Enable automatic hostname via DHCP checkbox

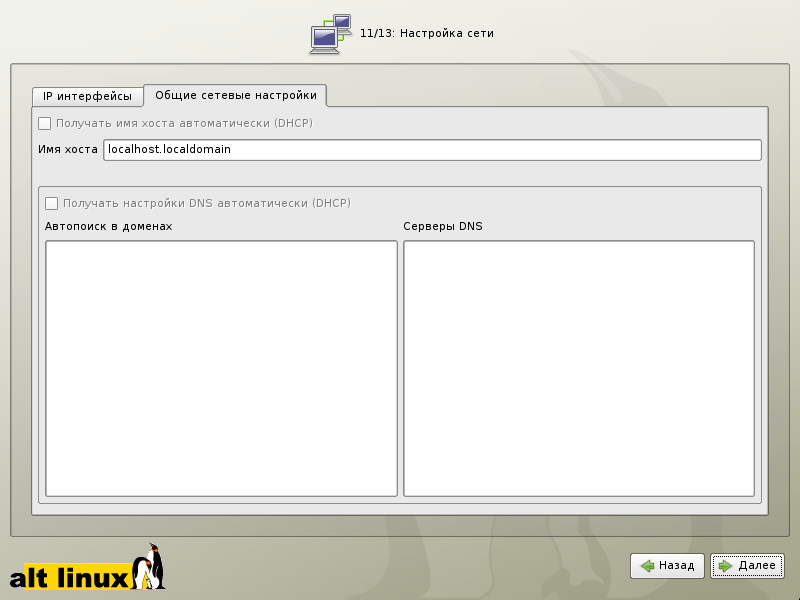tap(44, 124)
